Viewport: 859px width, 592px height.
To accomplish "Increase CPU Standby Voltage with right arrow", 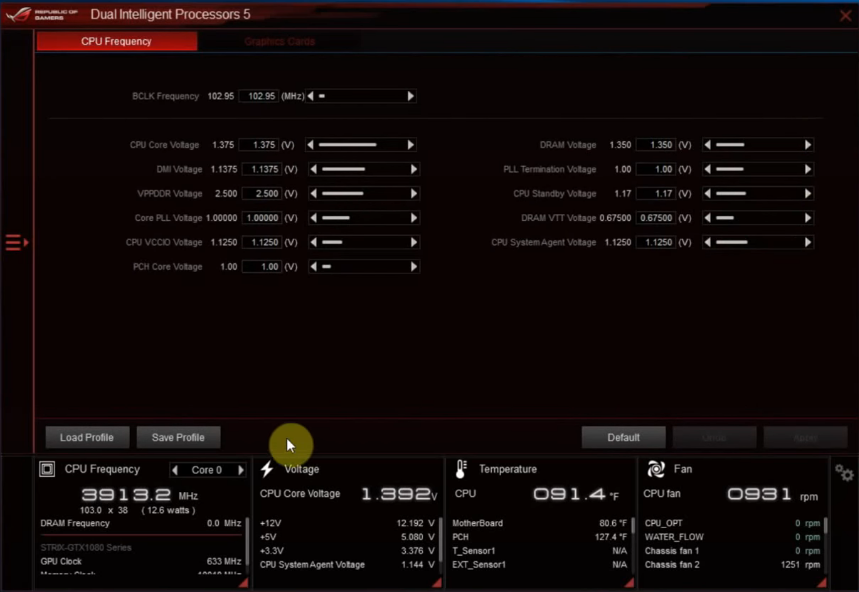I will pos(808,193).
